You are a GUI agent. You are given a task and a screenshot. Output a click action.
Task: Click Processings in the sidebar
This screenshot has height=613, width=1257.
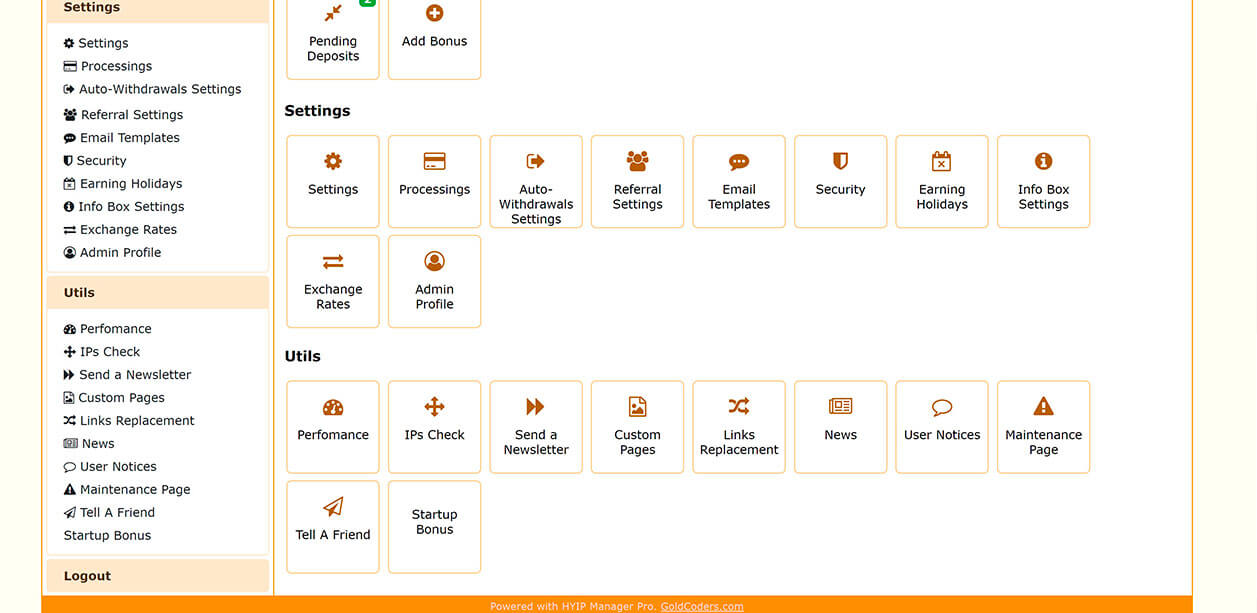click(108, 66)
